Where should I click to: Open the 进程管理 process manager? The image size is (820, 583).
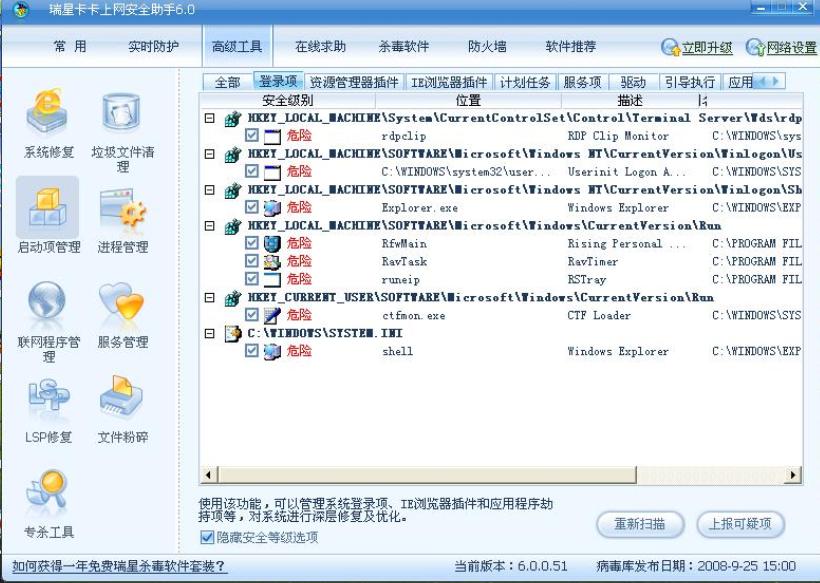(x=122, y=208)
